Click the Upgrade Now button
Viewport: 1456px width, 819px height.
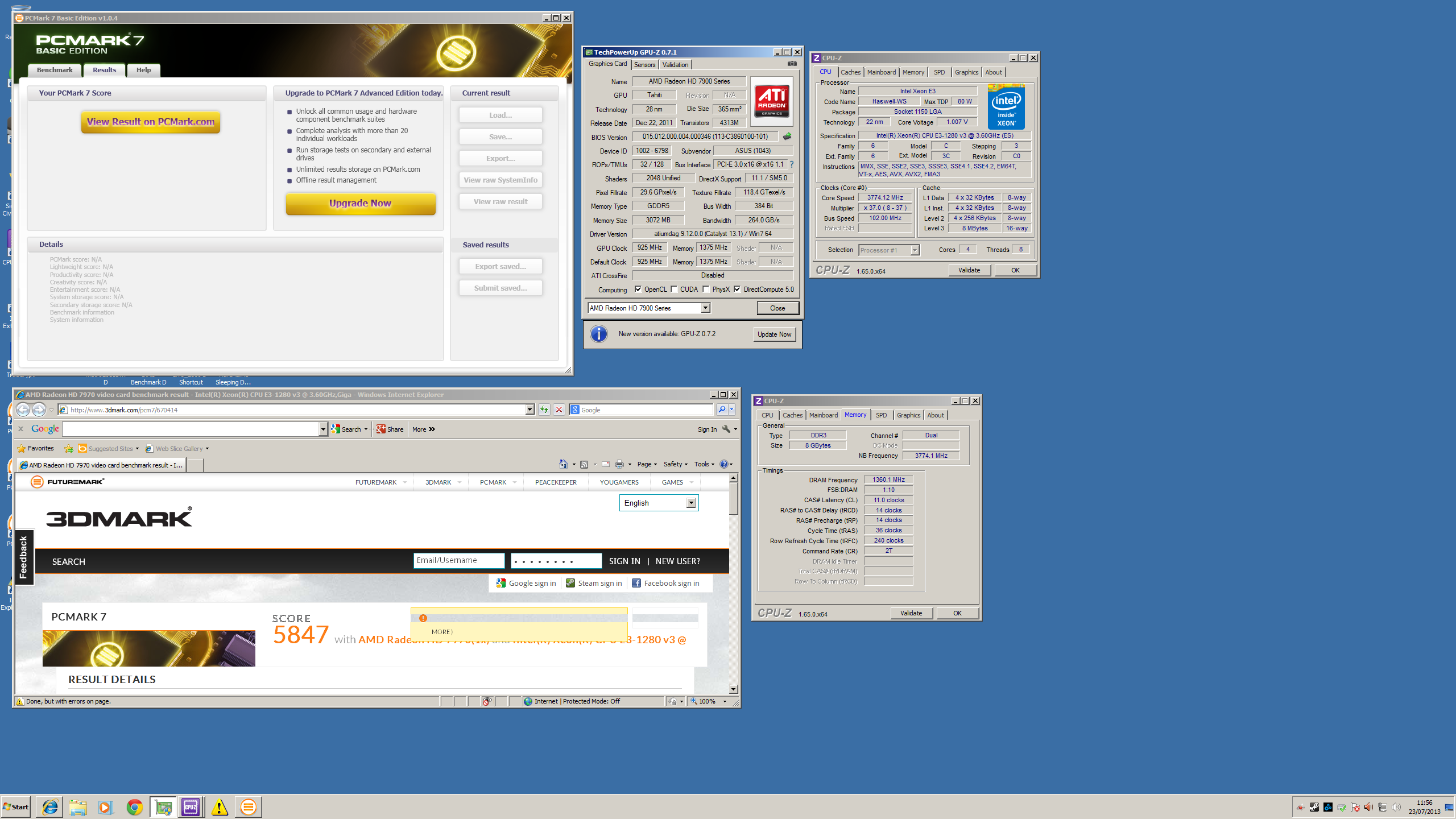(x=360, y=203)
